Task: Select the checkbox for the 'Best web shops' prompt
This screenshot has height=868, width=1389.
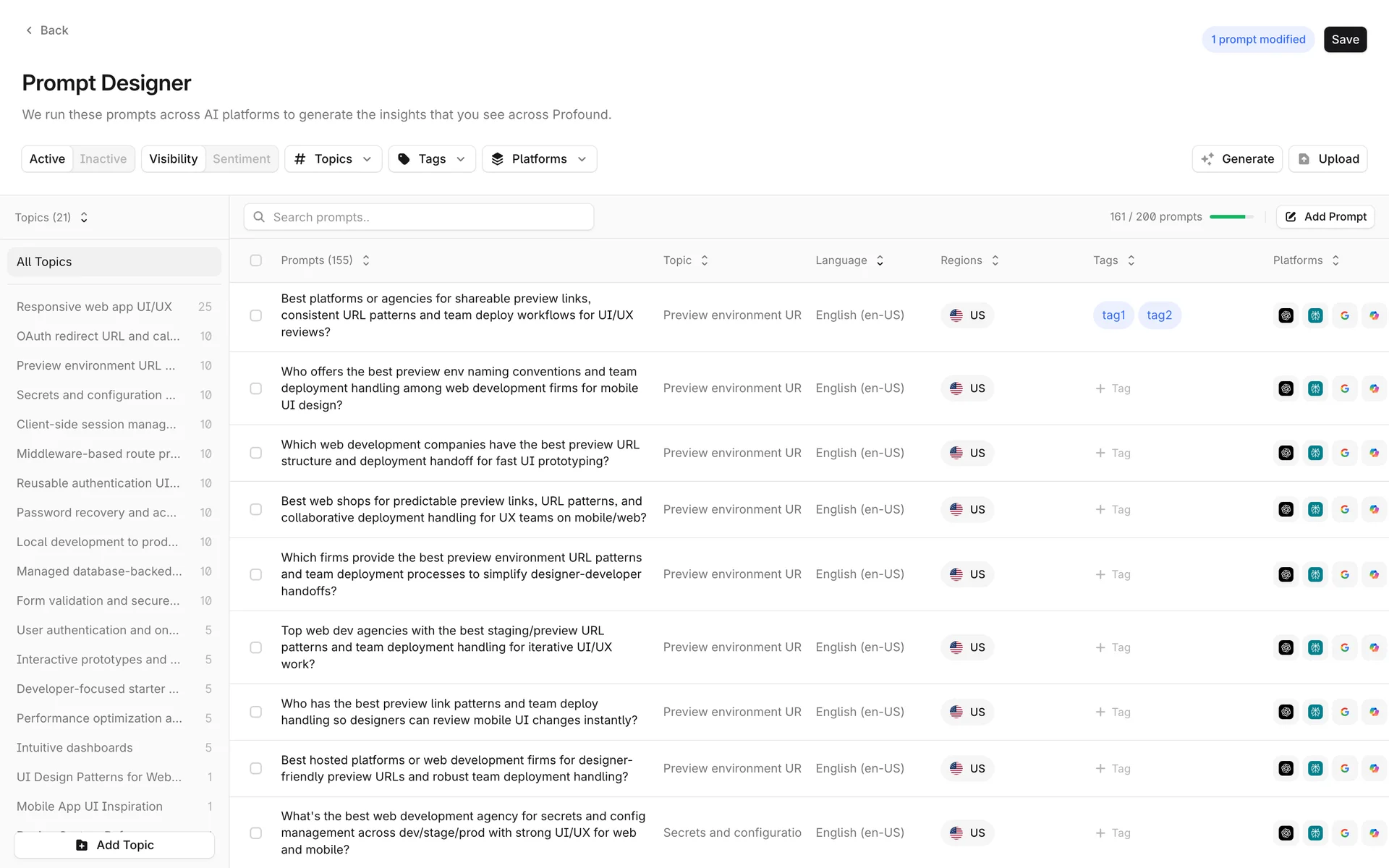Action: pos(256,509)
